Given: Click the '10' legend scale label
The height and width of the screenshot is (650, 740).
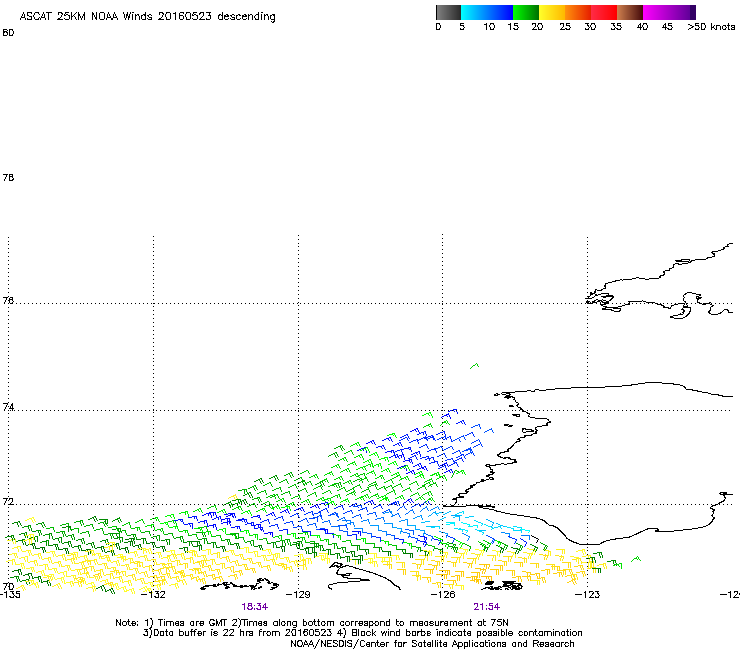Looking at the screenshot, I should (x=489, y=27).
